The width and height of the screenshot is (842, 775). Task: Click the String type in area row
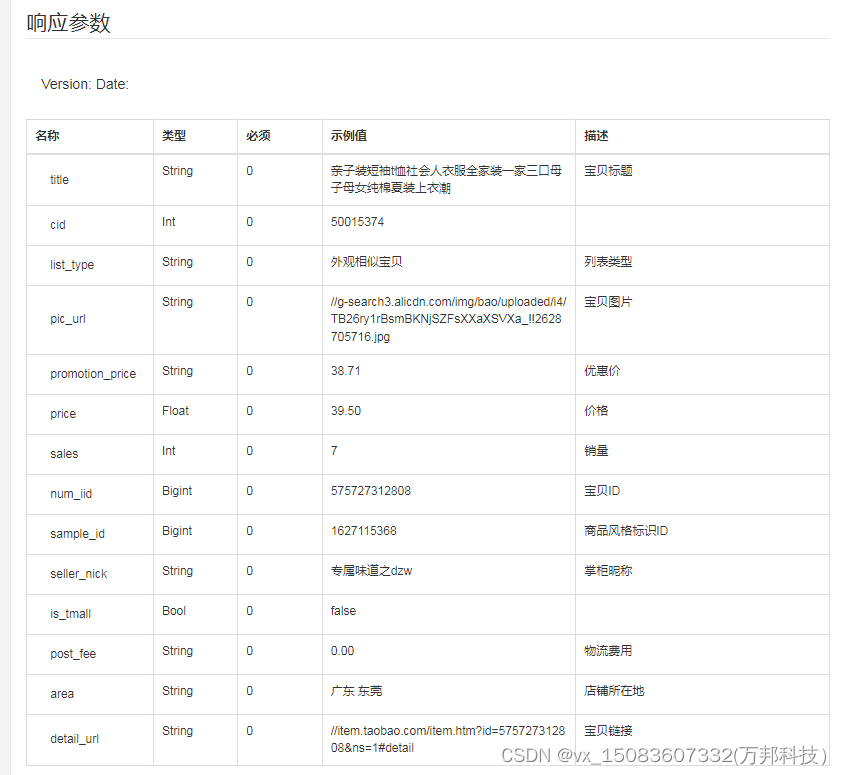point(177,691)
